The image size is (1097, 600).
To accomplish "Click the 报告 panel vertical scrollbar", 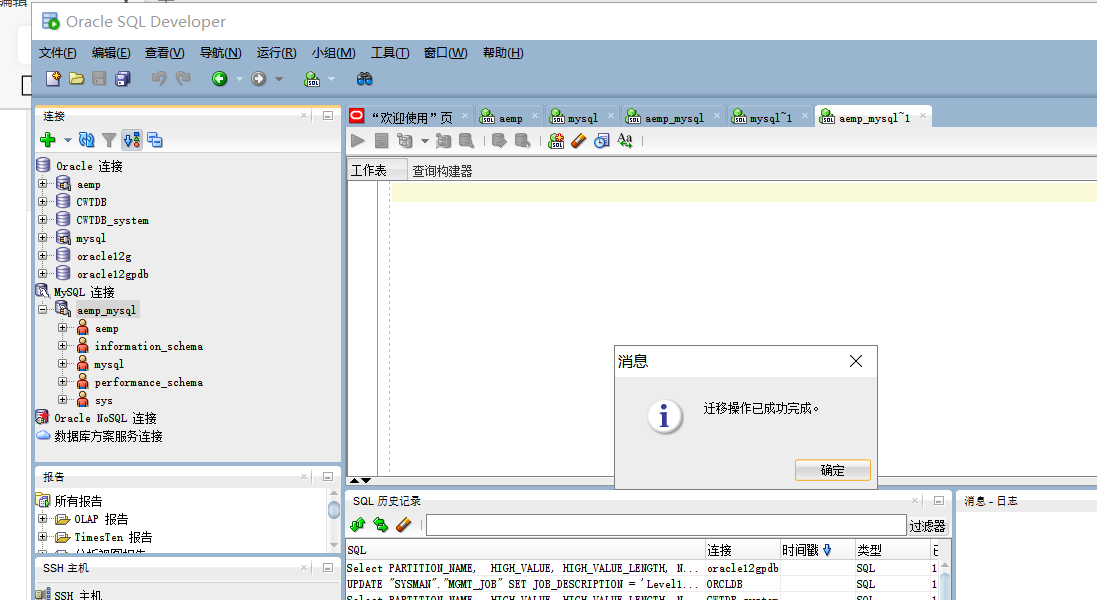I will coord(334,519).
